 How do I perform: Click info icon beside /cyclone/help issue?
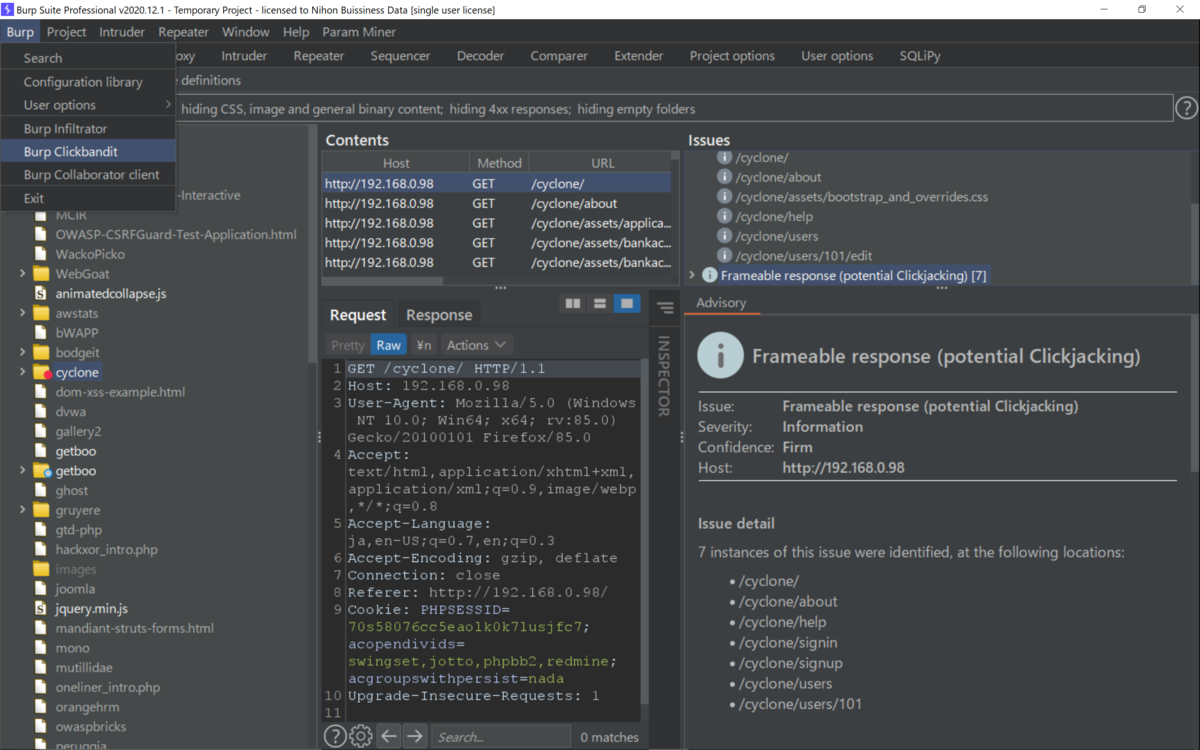coord(725,216)
